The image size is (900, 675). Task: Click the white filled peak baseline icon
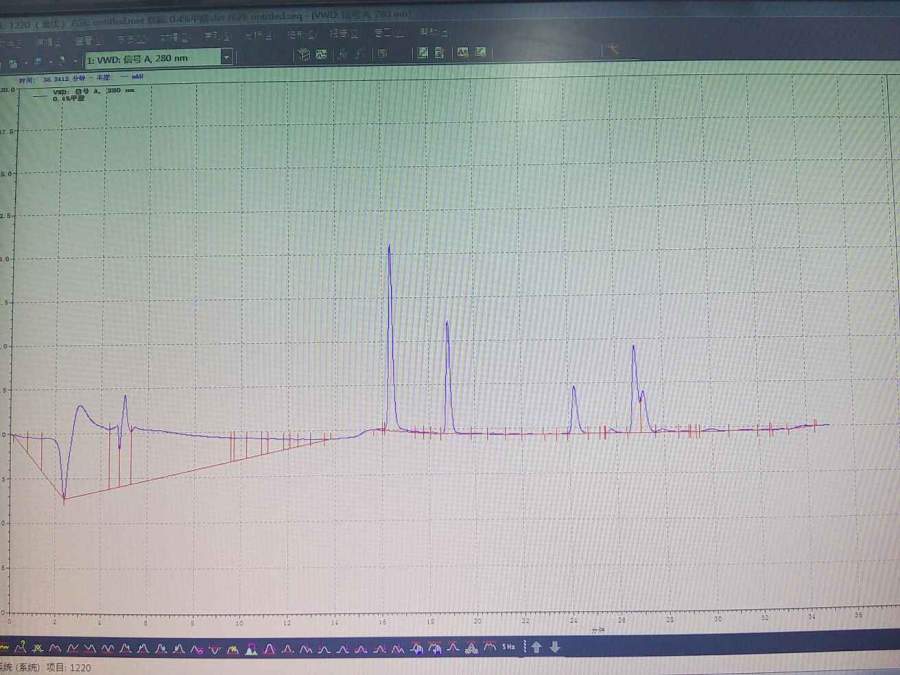251,649
